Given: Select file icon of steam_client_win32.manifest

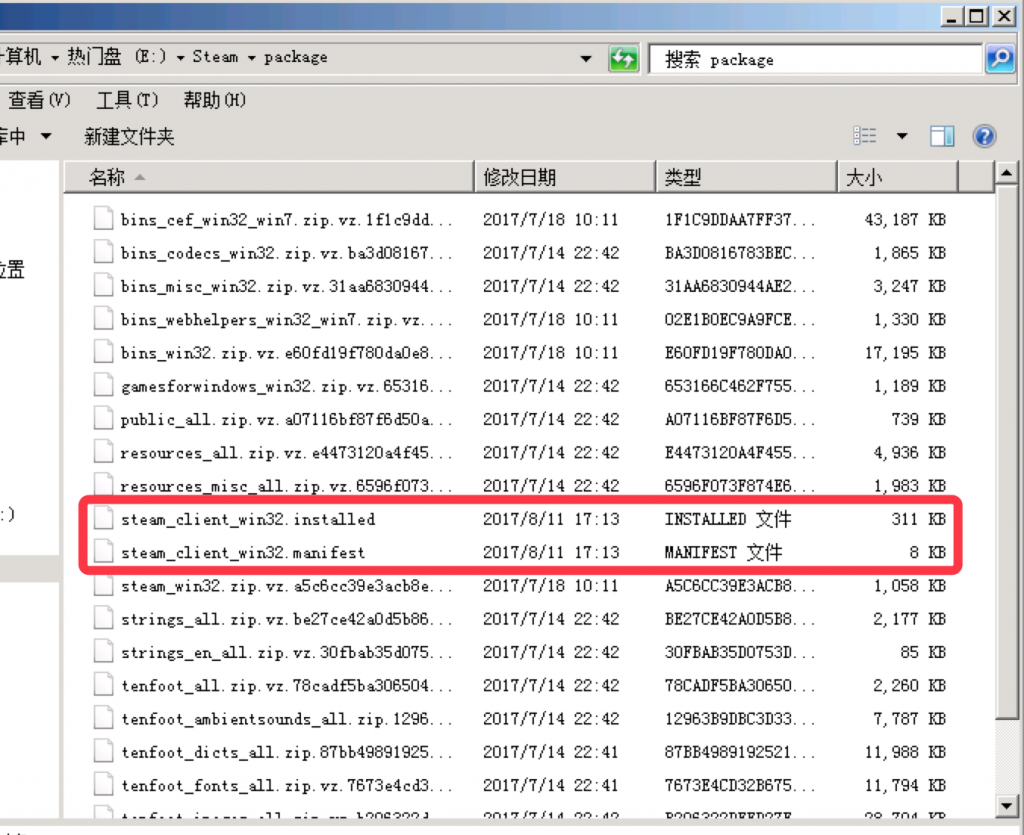Looking at the screenshot, I should pyautogui.click(x=103, y=551).
